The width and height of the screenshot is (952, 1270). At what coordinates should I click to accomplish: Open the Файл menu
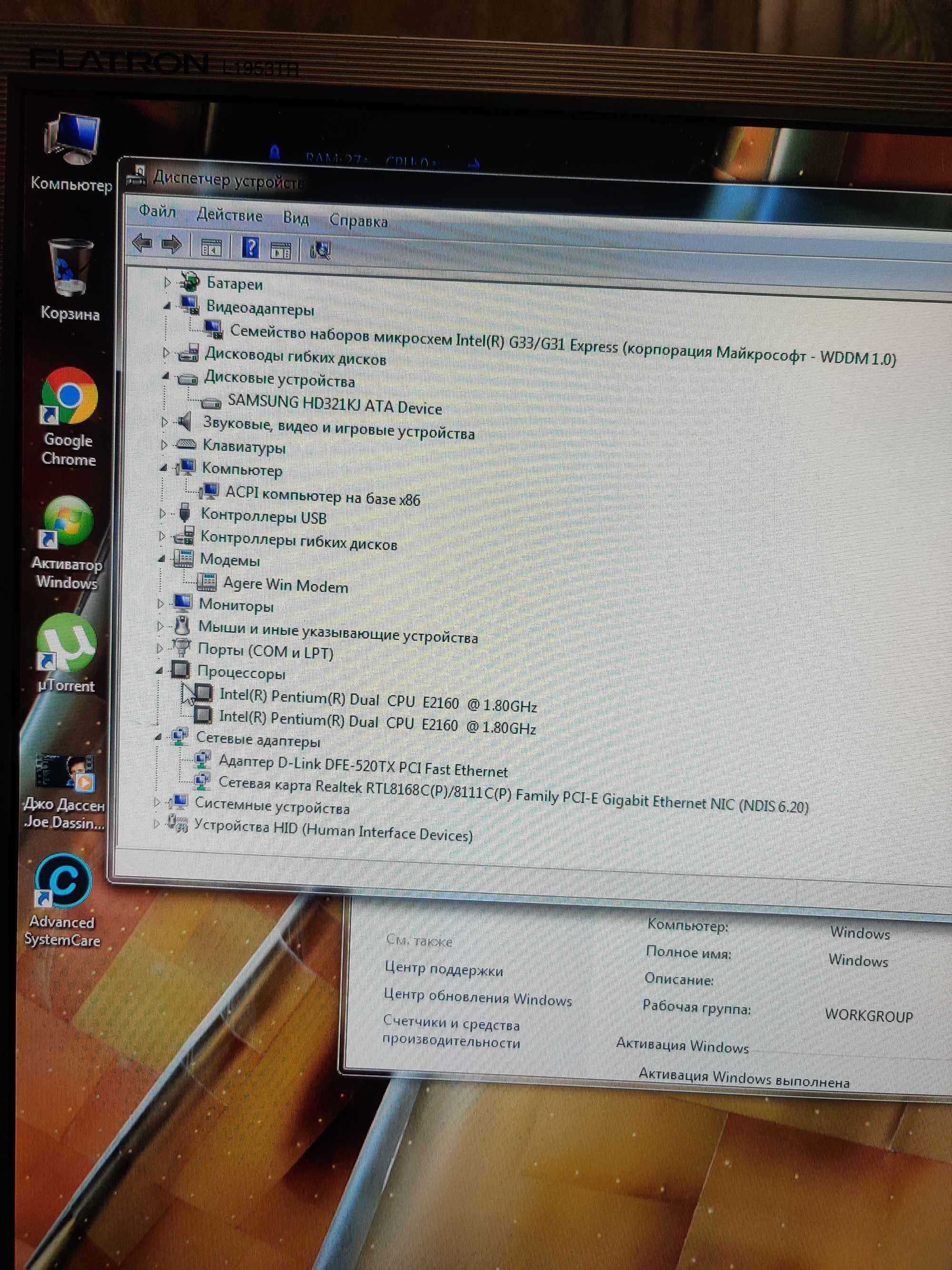tap(157, 210)
